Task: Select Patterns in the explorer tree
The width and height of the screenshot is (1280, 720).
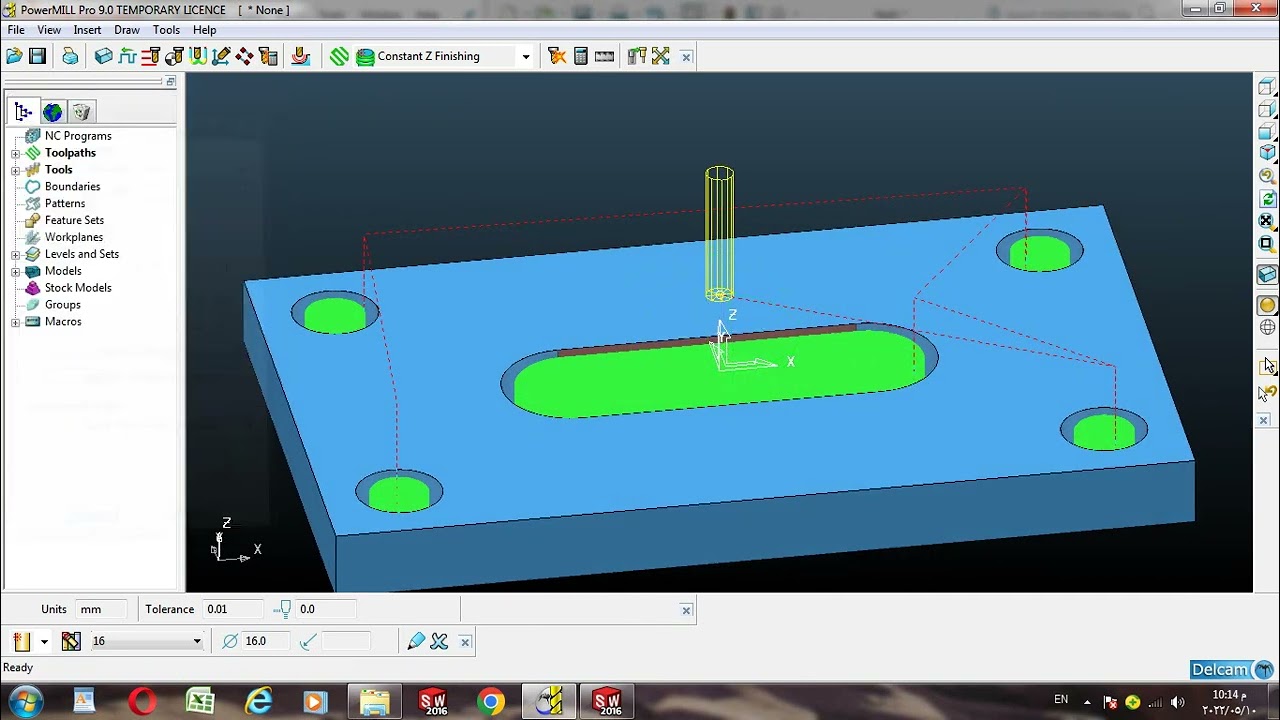Action: 65,204
